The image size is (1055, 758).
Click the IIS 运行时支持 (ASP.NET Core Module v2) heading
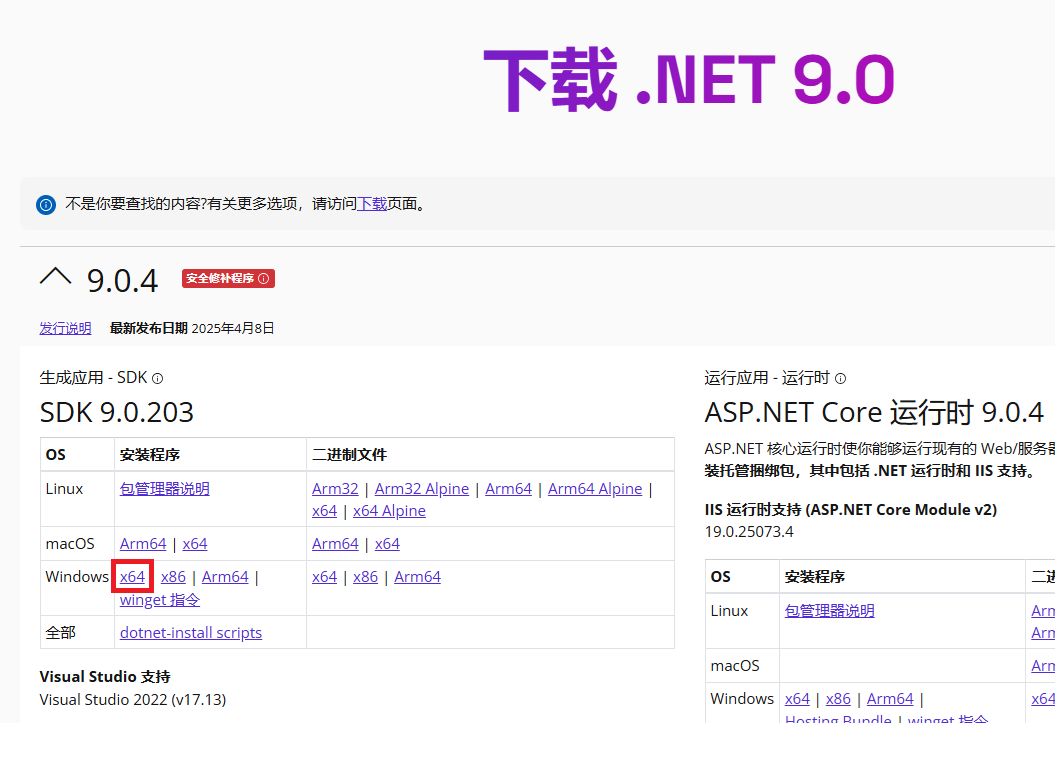tap(850, 510)
